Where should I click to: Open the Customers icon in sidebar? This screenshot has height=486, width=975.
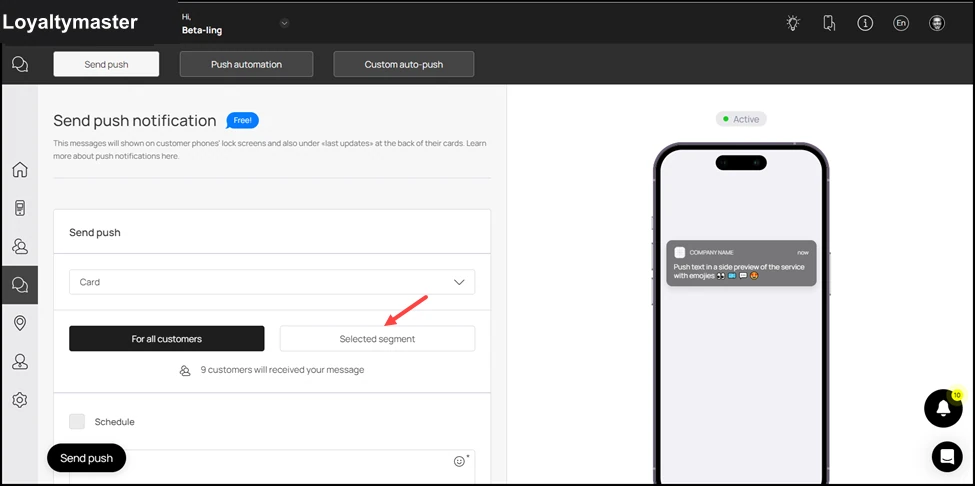pyautogui.click(x=20, y=246)
